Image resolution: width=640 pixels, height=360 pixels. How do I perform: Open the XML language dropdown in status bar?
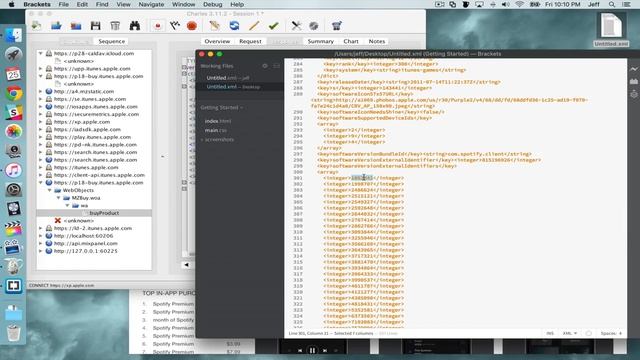(x=570, y=333)
